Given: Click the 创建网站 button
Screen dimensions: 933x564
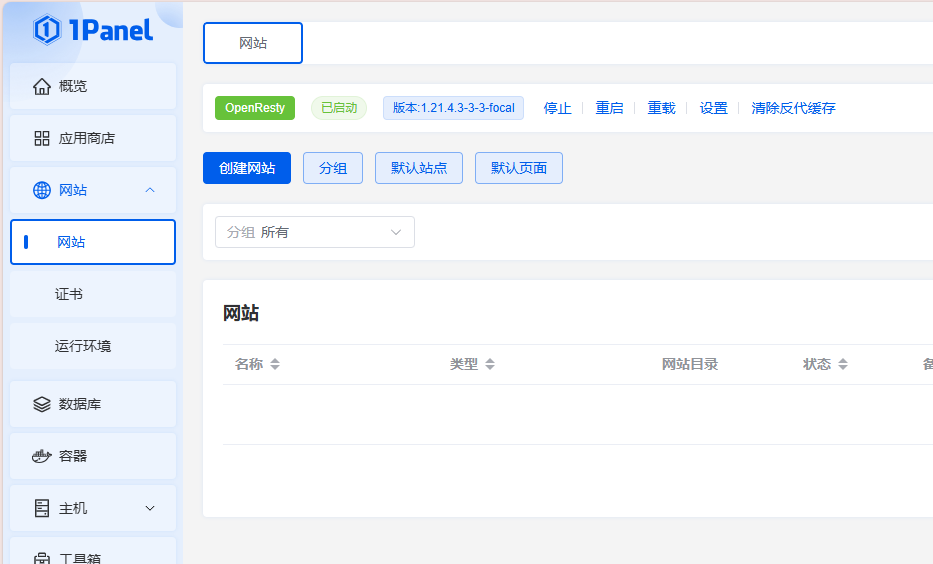Looking at the screenshot, I should [x=247, y=168].
